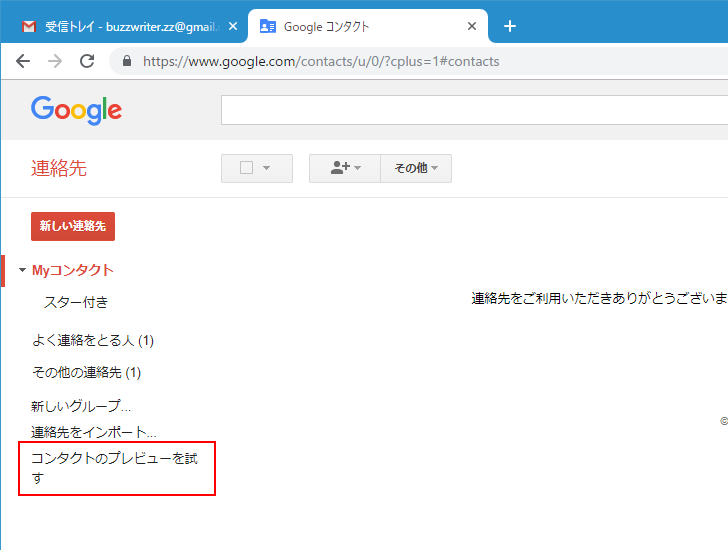Click 連絡先をインポート... link
Screen dimensions: 728x550
click(x=94, y=432)
